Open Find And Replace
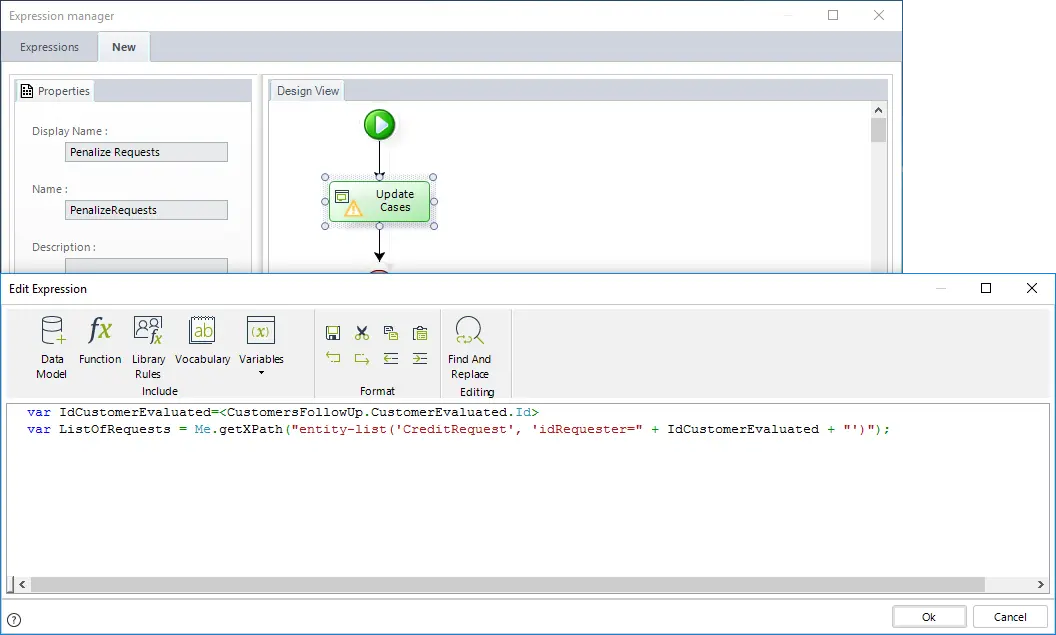The image size is (1056, 635). click(469, 347)
